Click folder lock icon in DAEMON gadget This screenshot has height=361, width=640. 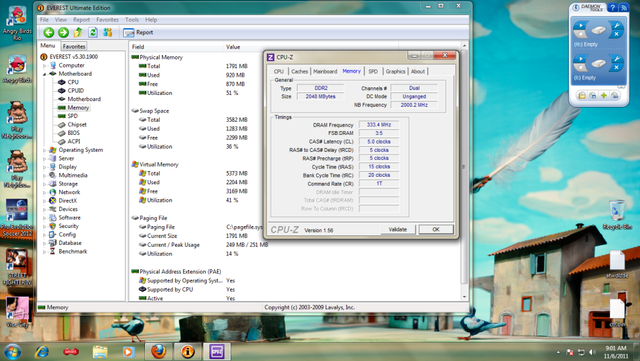click(582, 96)
